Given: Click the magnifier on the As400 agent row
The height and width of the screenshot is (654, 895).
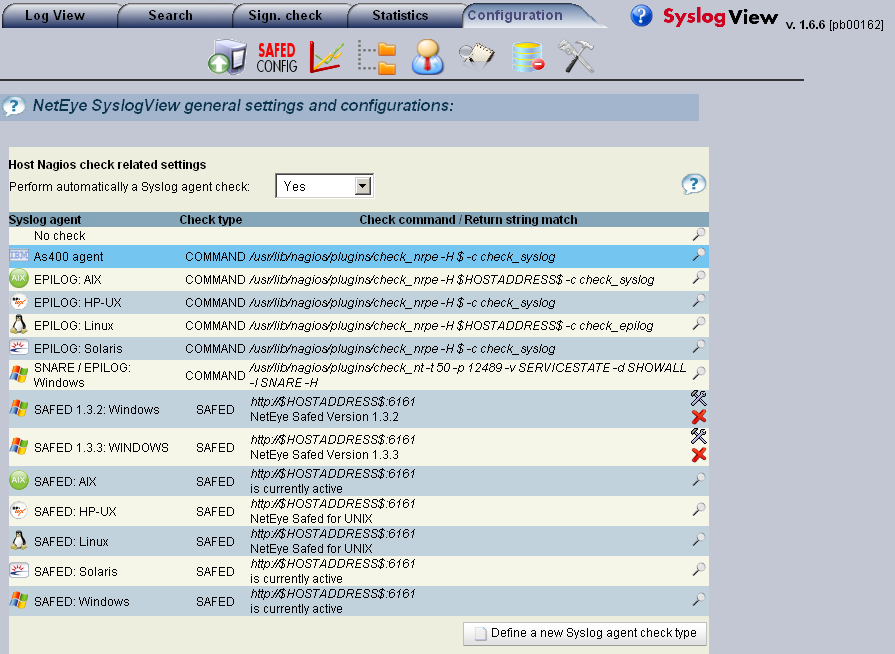Looking at the screenshot, I should click(x=699, y=255).
